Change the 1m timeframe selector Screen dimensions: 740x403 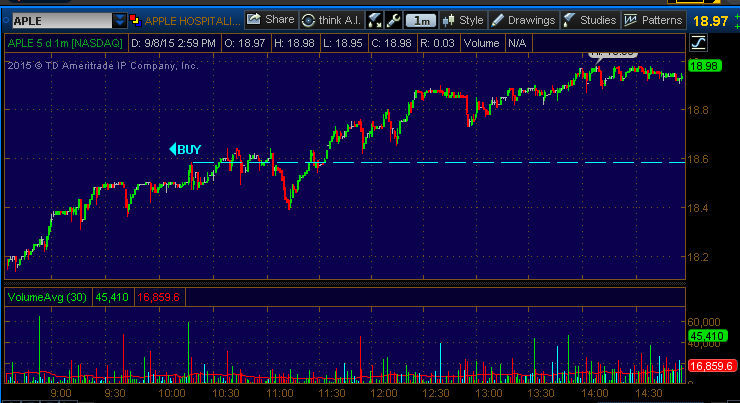point(421,19)
